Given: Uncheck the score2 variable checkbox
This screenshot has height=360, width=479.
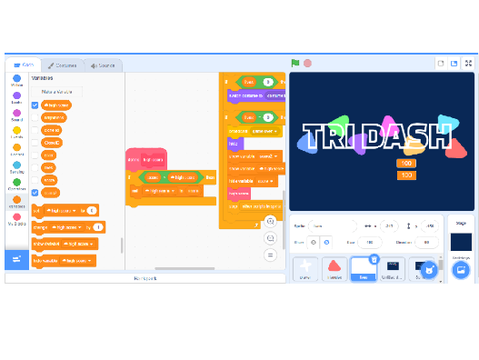Looking at the screenshot, I should click(x=35, y=193).
